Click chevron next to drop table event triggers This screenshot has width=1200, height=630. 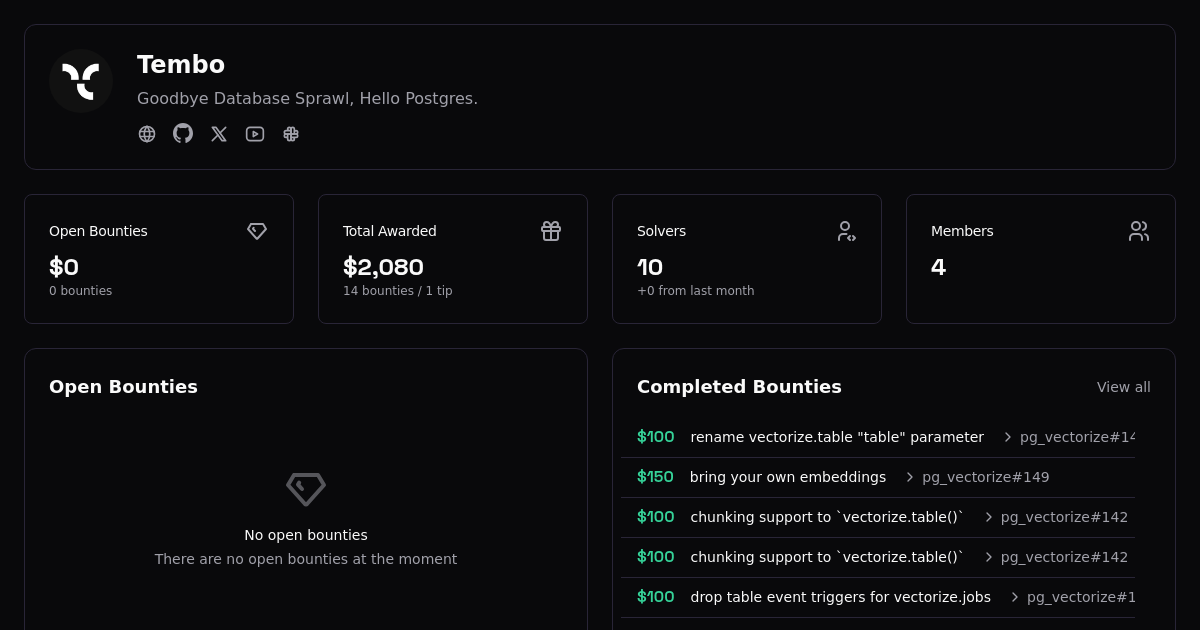[x=1015, y=597]
